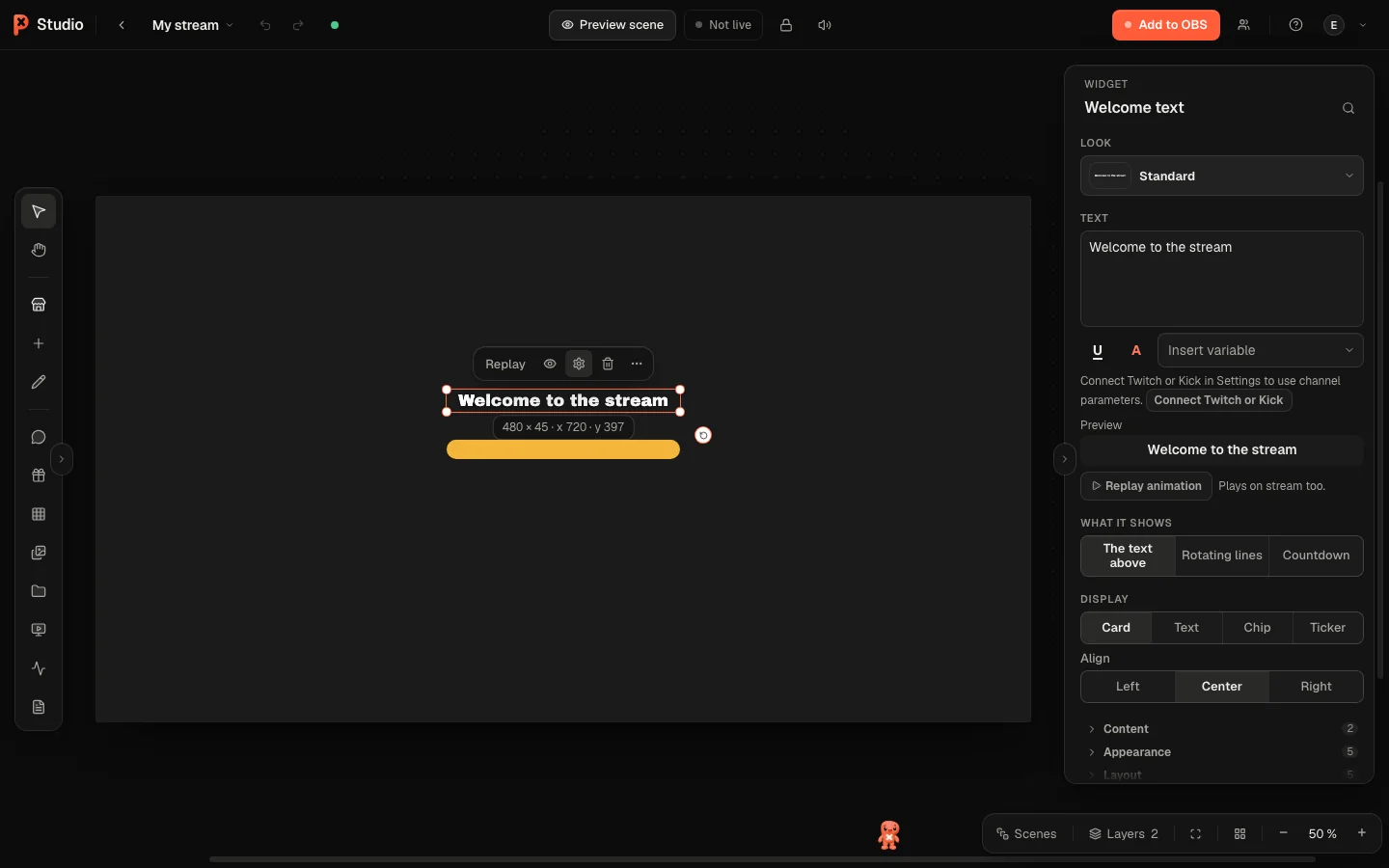Screen dimensions: 1389x868
Task: Open the document icon in left toolbar
Action: pos(39,707)
